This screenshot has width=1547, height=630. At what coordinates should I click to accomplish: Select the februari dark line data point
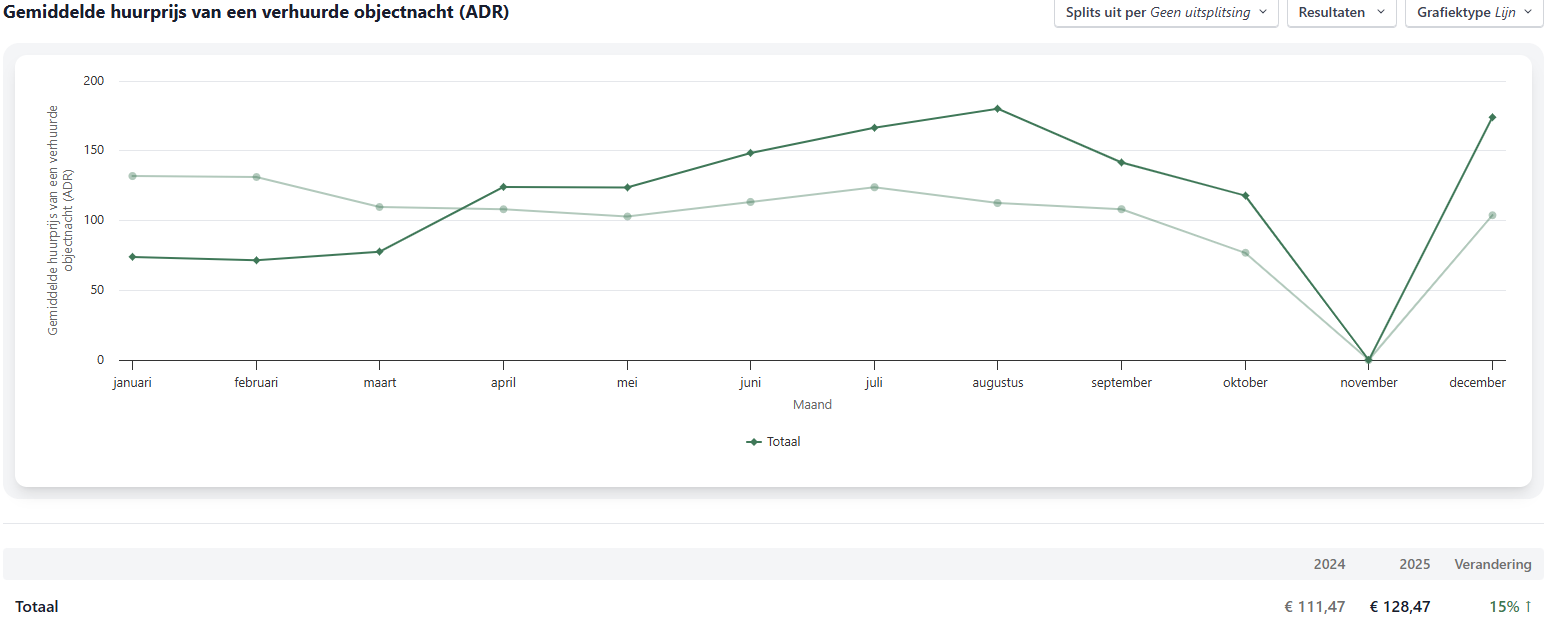[x=256, y=260]
